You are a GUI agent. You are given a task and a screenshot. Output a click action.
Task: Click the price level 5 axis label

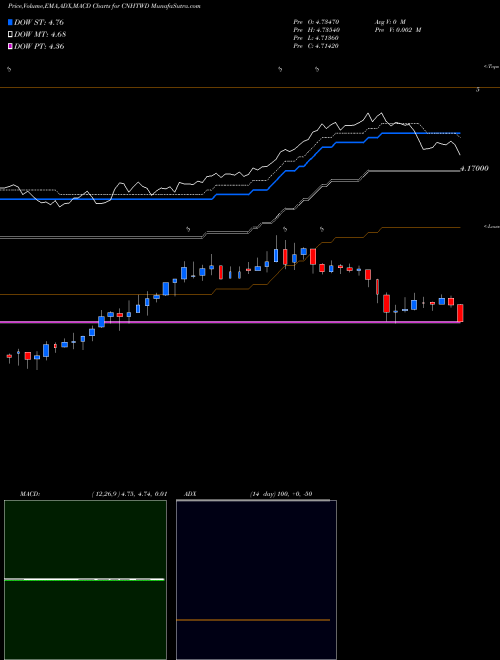point(478,90)
